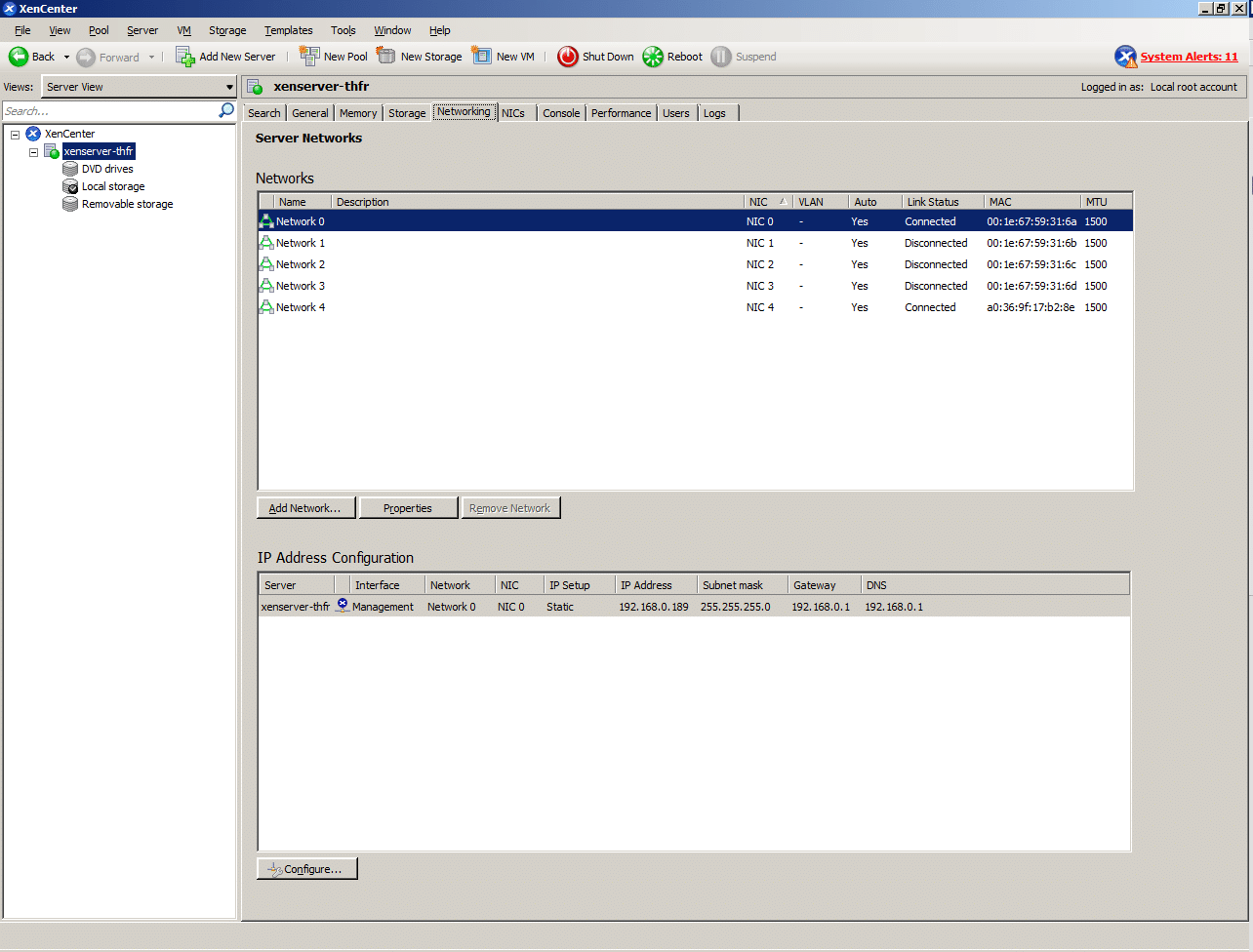Image resolution: width=1253 pixels, height=952 pixels.
Task: Open the System Alerts: 11 link
Action: (1189, 57)
